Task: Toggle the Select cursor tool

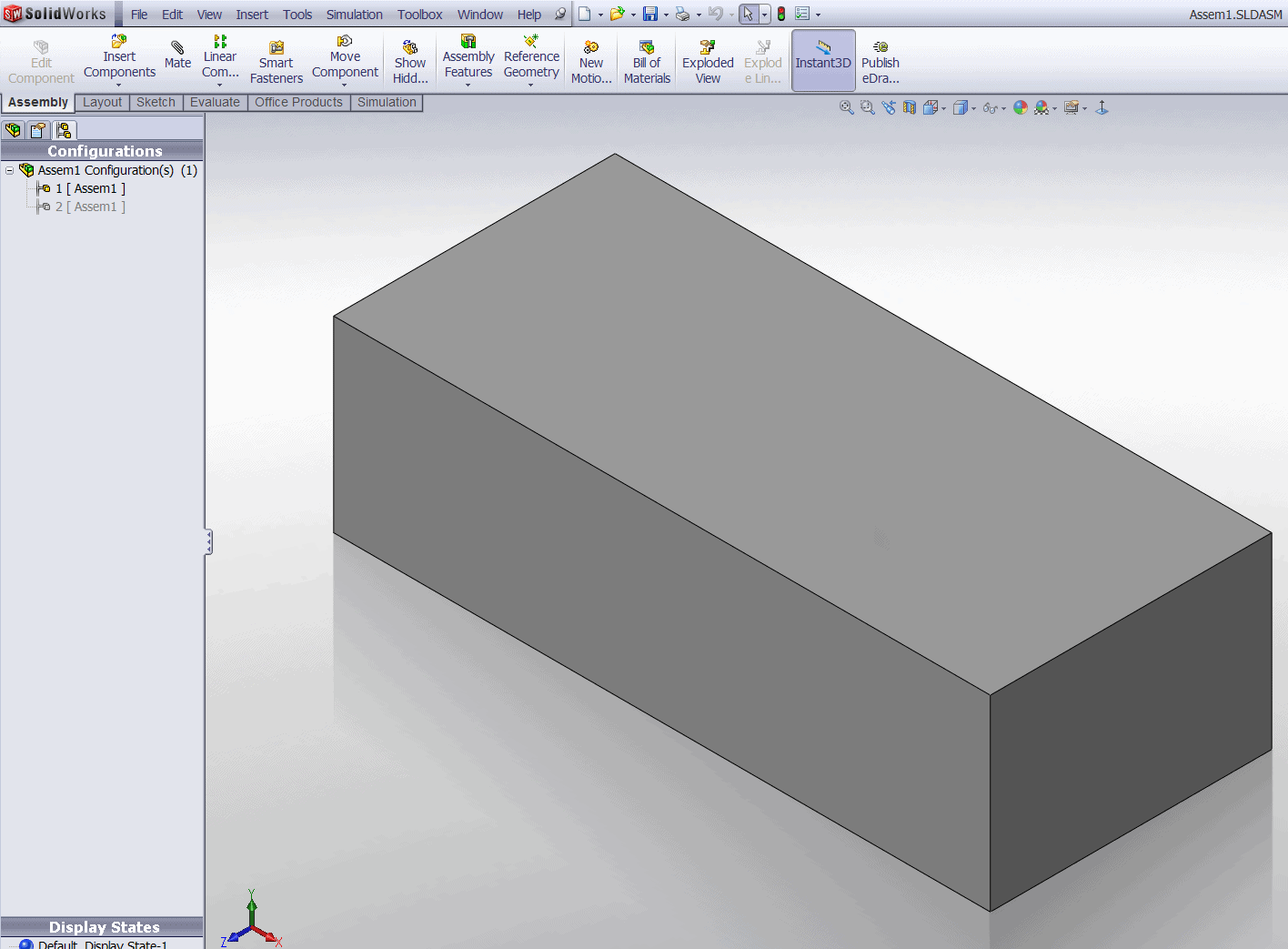Action: point(748,14)
